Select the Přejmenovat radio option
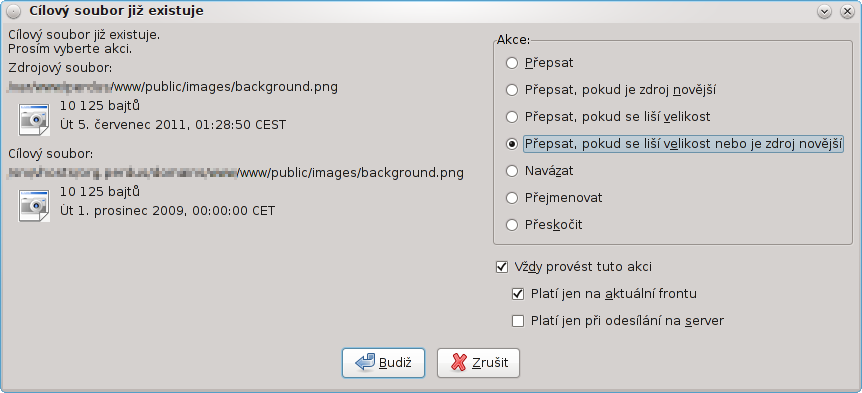The width and height of the screenshot is (862, 393). 554,197
